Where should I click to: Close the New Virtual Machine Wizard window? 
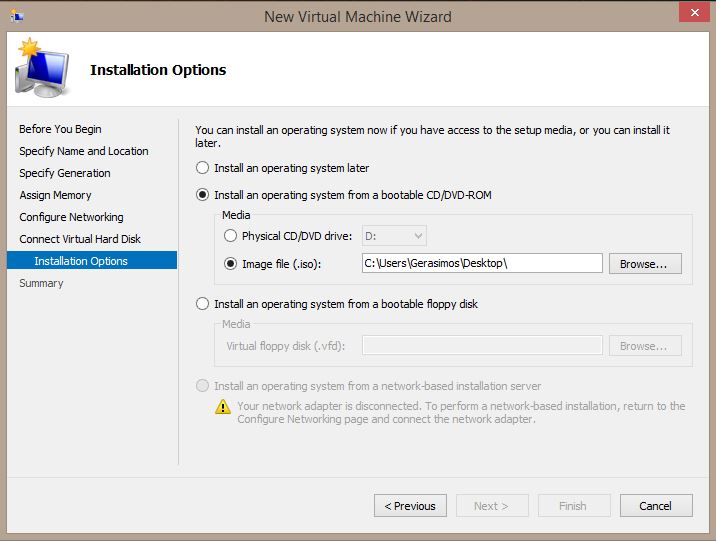click(x=694, y=12)
